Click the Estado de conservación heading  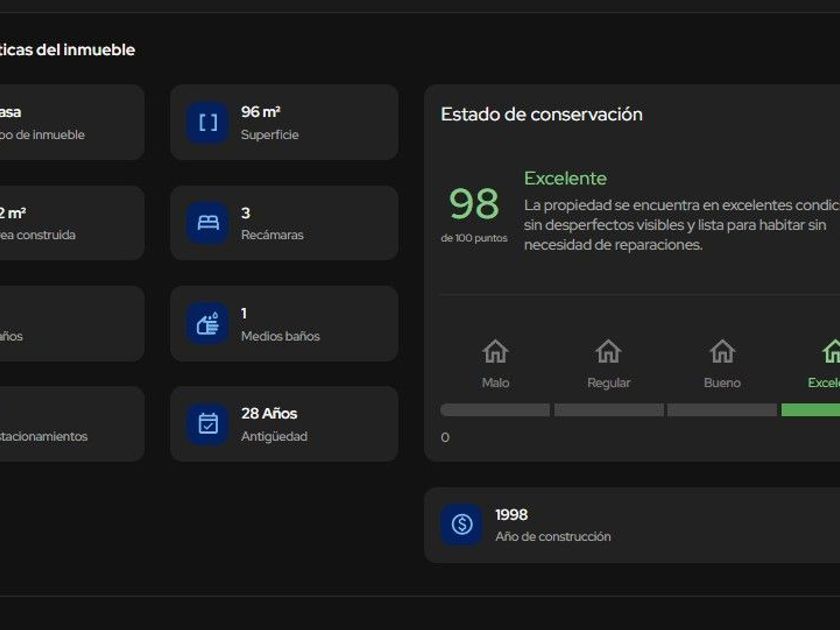542,114
